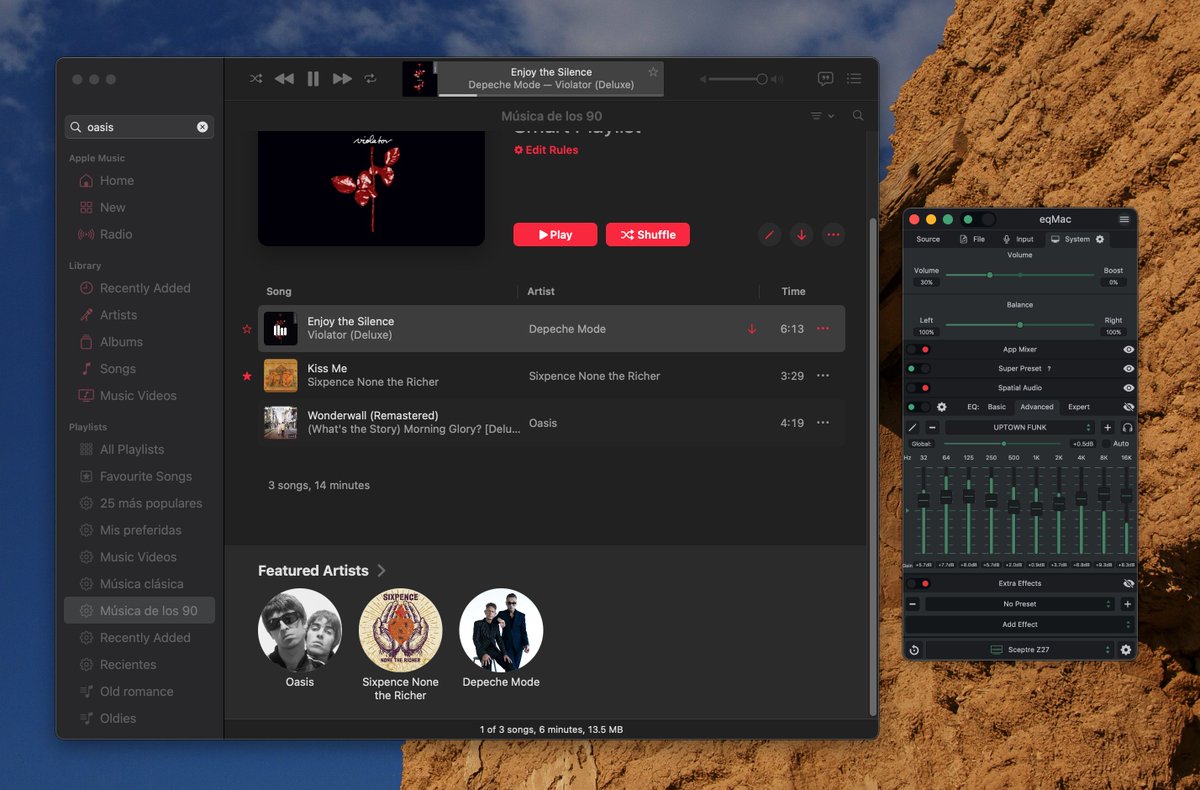Sort the song list by Artist column

coord(541,291)
